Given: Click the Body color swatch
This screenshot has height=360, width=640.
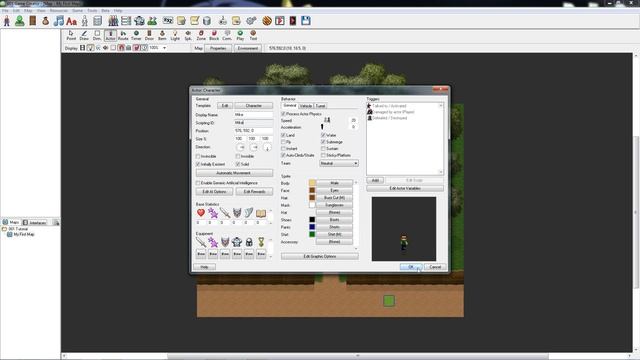Looking at the screenshot, I should [x=312, y=183].
